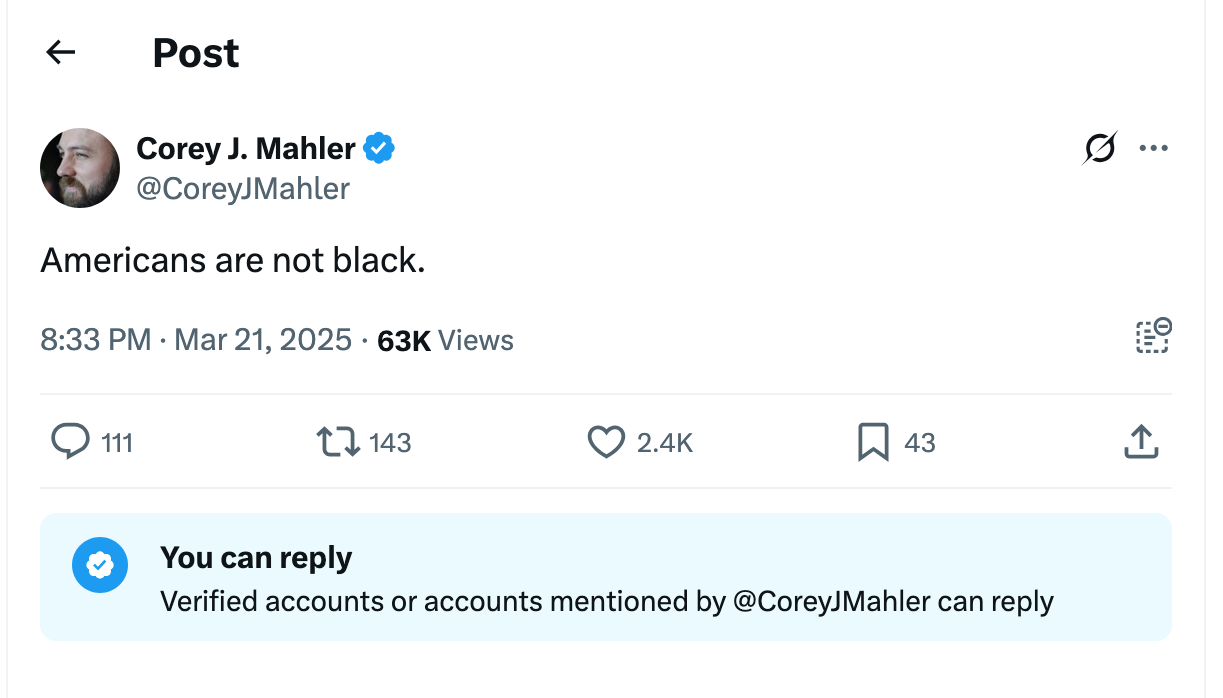The image size is (1223, 698).
Task: Navigate back with the arrow
Action: point(60,52)
